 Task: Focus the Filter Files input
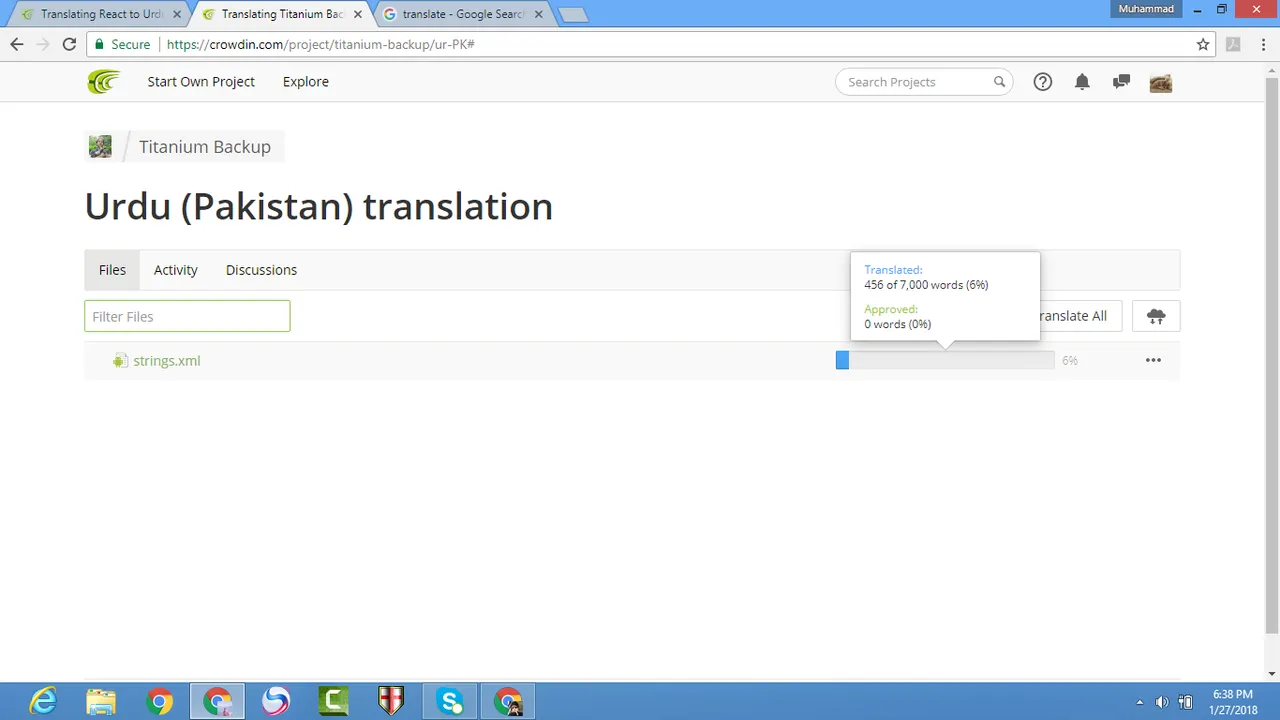click(187, 316)
